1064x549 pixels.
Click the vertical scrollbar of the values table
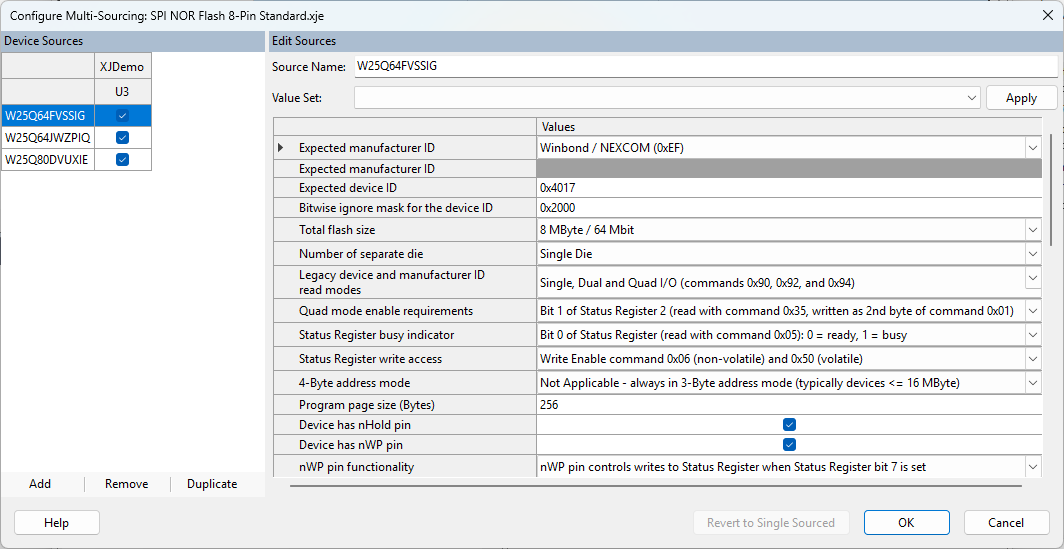(1050, 190)
